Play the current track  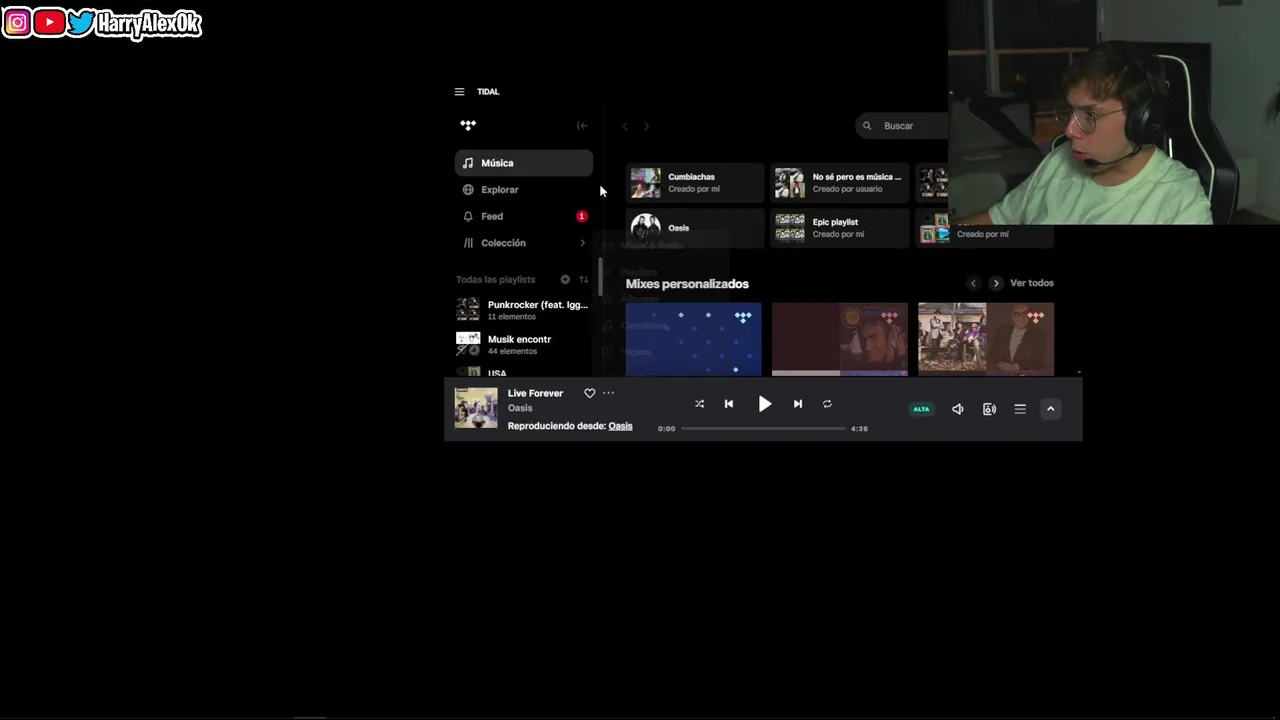coord(764,404)
